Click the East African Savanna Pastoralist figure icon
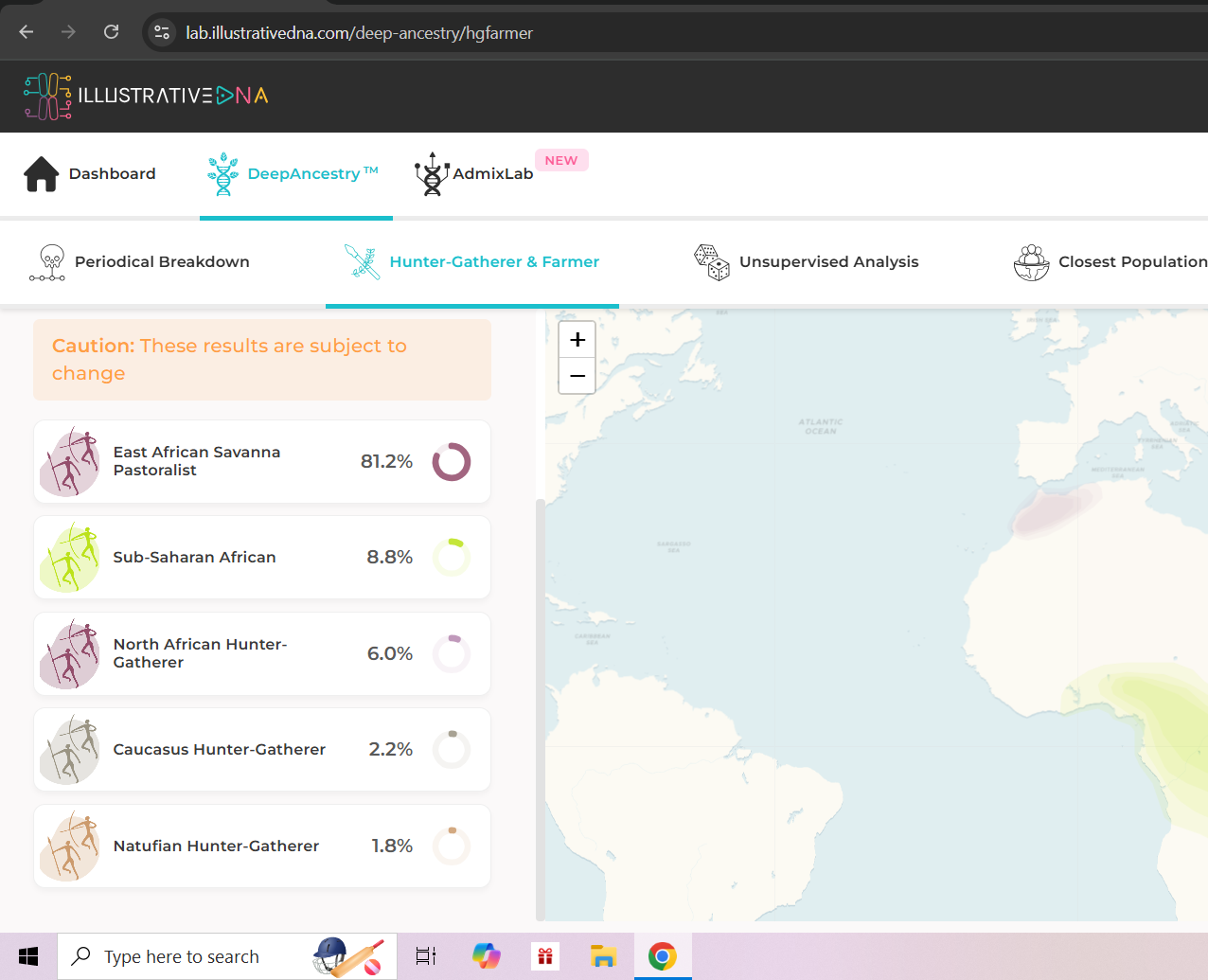 coord(70,461)
